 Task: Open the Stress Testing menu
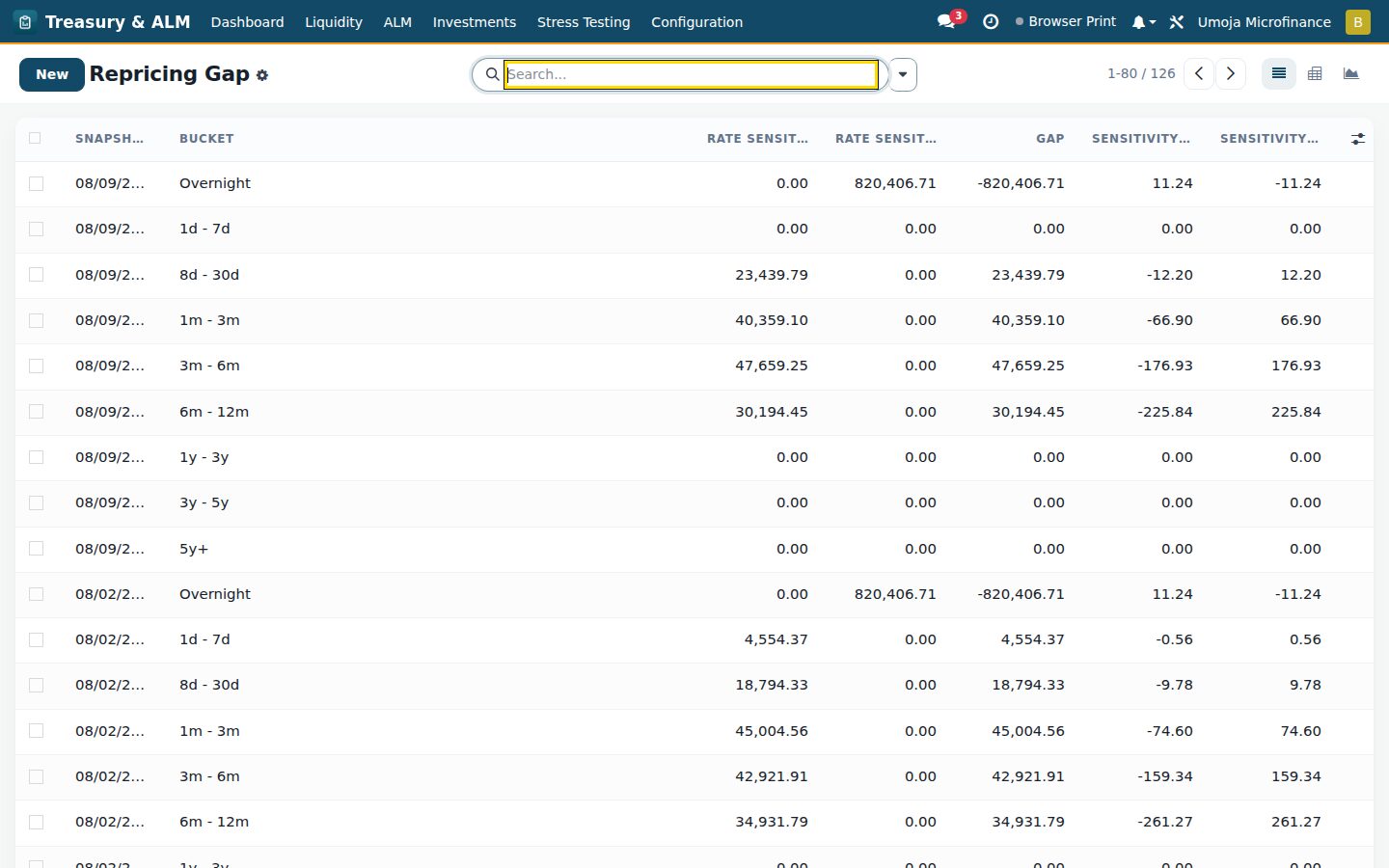[x=584, y=21]
